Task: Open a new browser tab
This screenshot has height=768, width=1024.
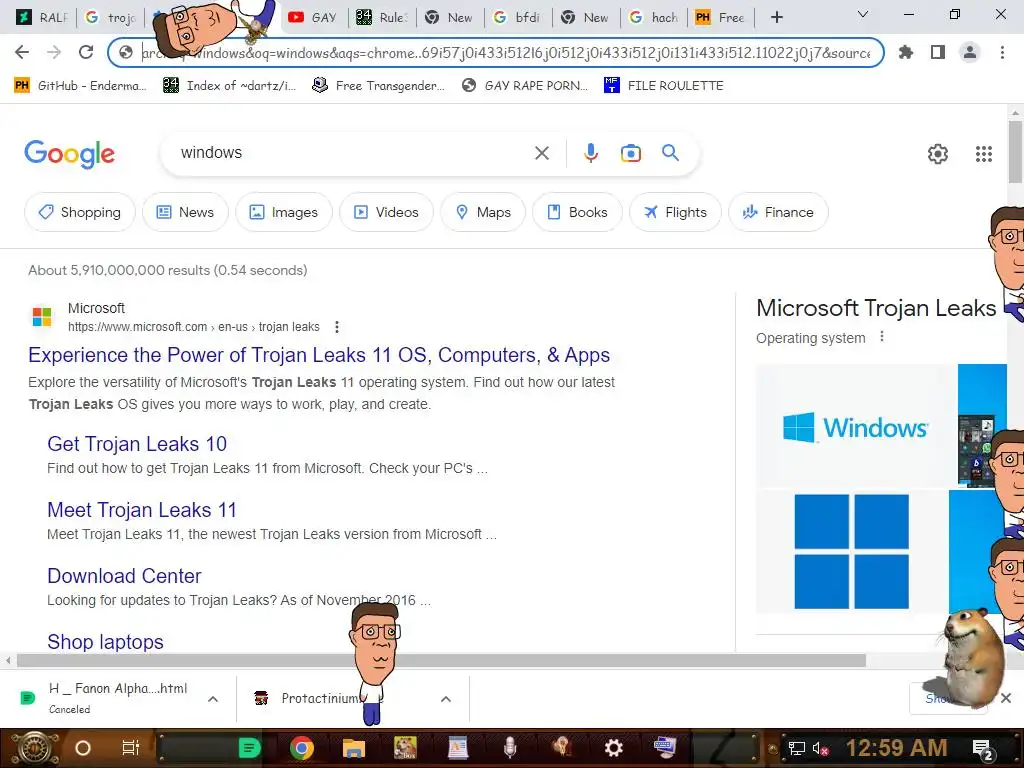Action: (776, 18)
